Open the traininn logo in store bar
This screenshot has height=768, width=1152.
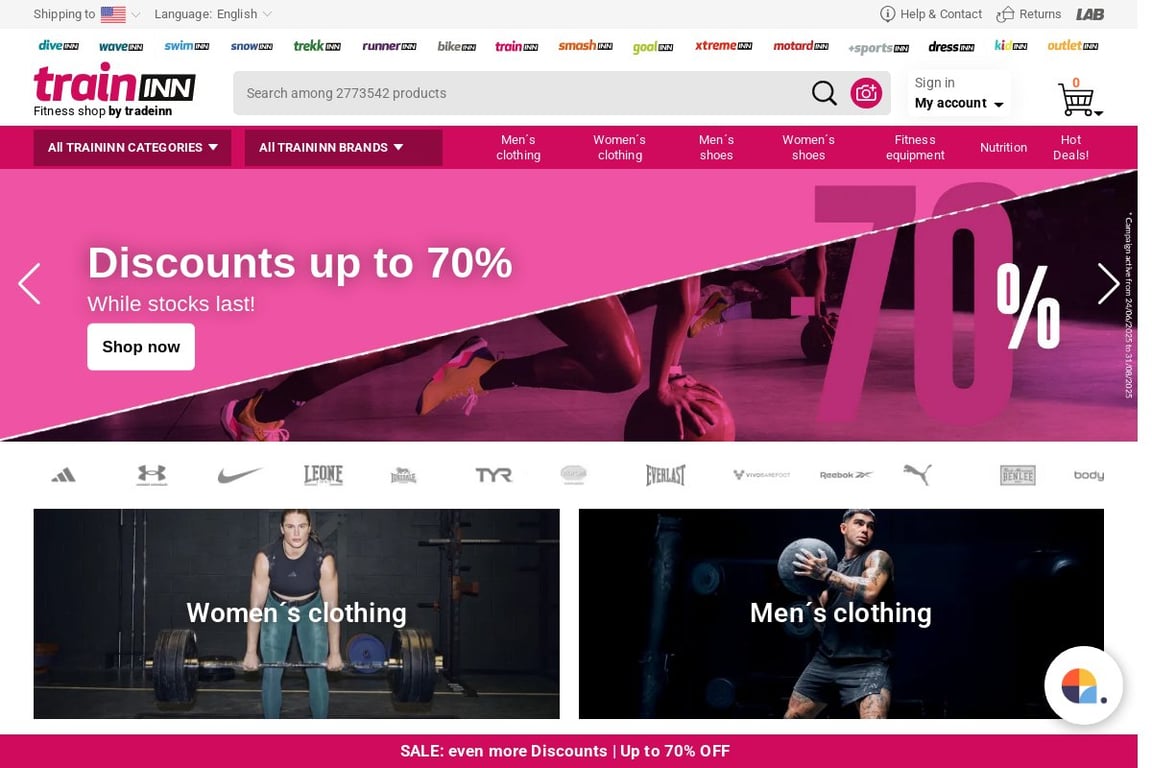click(x=516, y=46)
